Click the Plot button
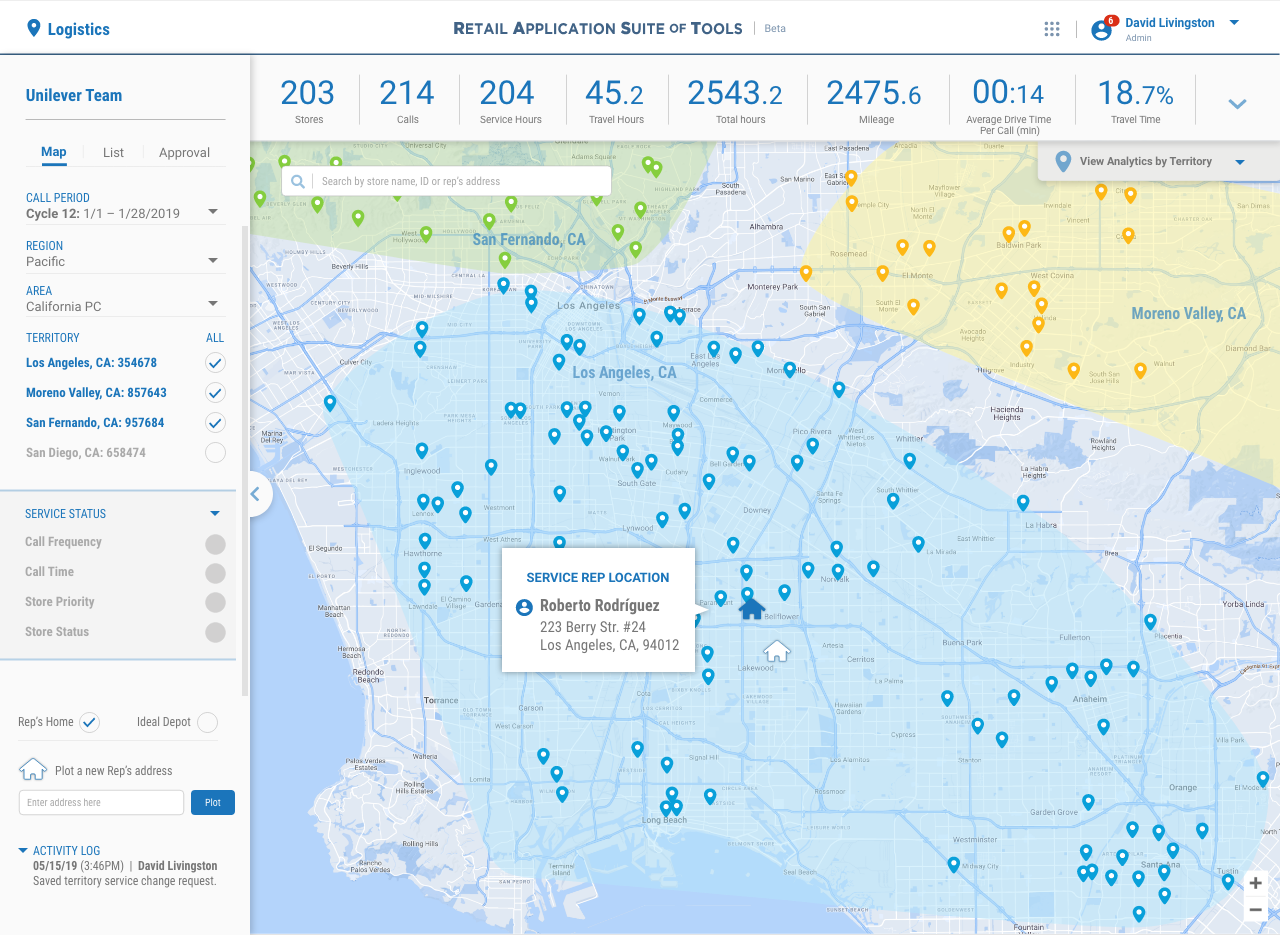 point(213,802)
